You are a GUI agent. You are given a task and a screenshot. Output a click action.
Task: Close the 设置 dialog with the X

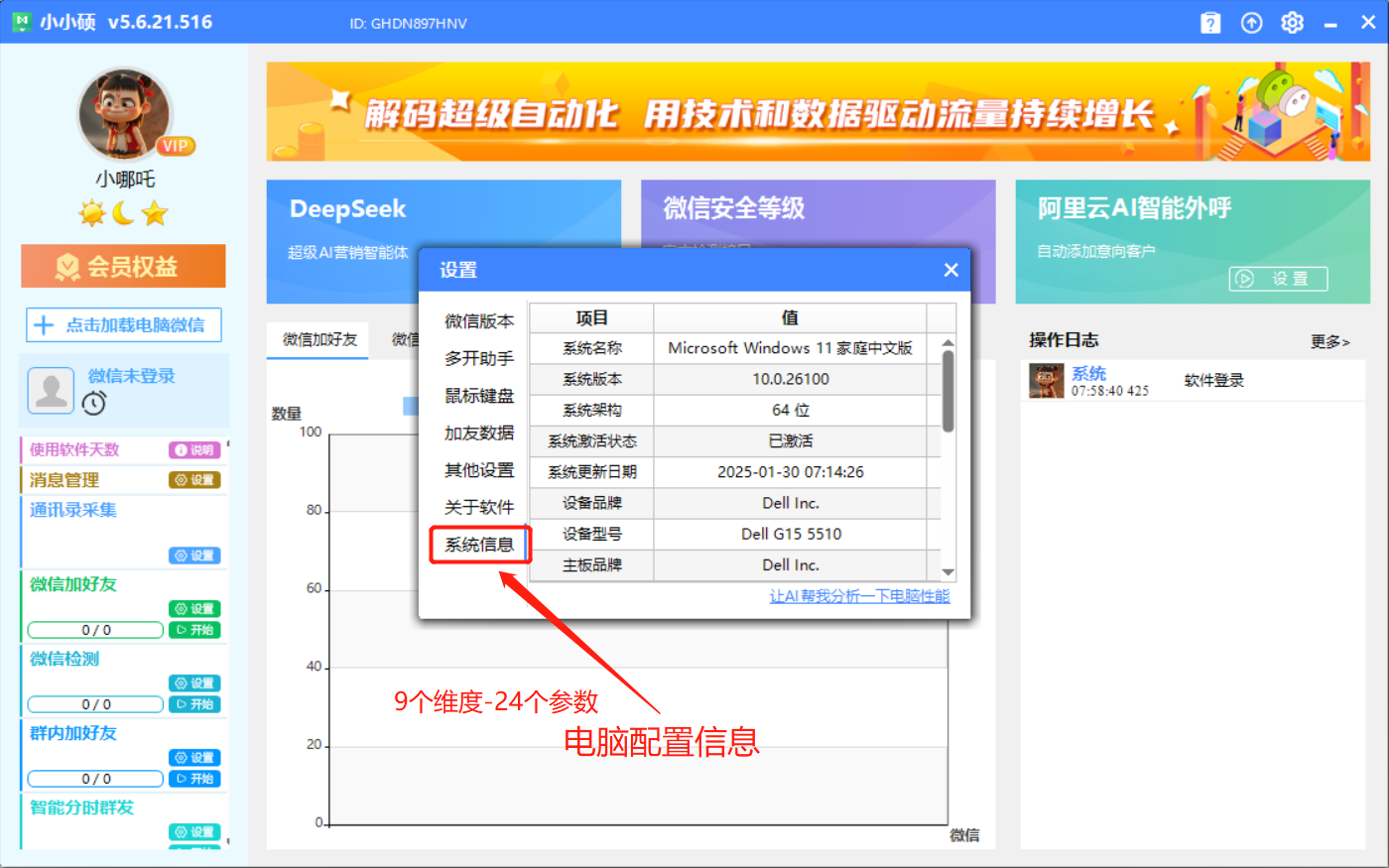(x=950, y=270)
